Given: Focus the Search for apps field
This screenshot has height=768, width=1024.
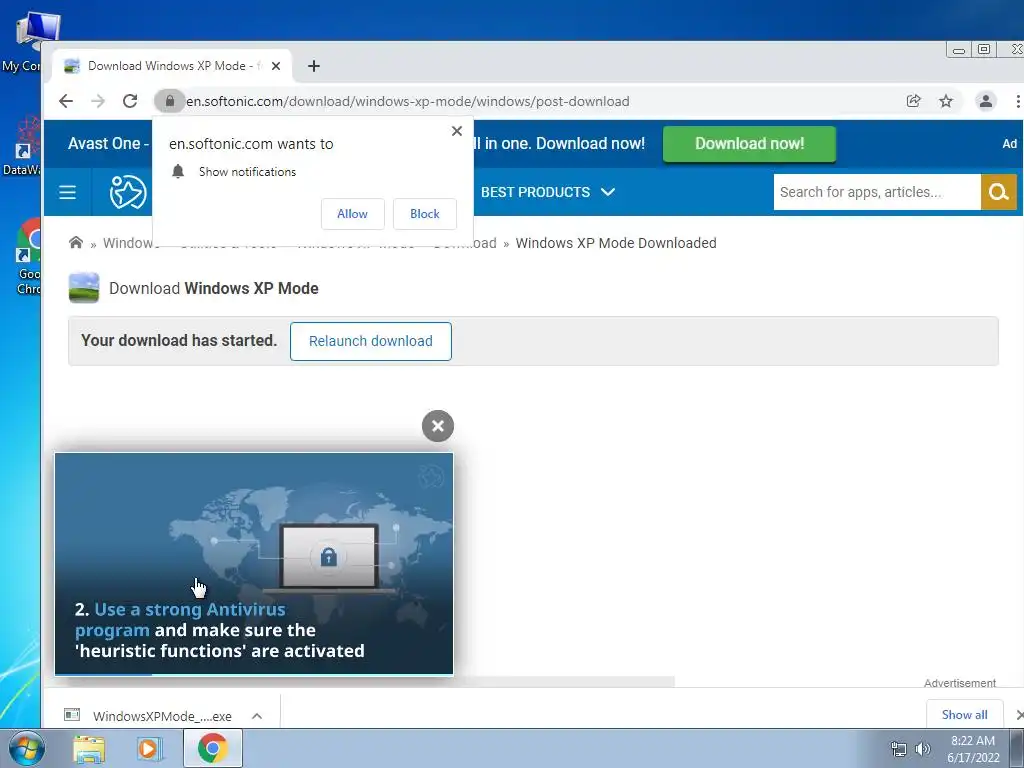Looking at the screenshot, I should pos(877,192).
